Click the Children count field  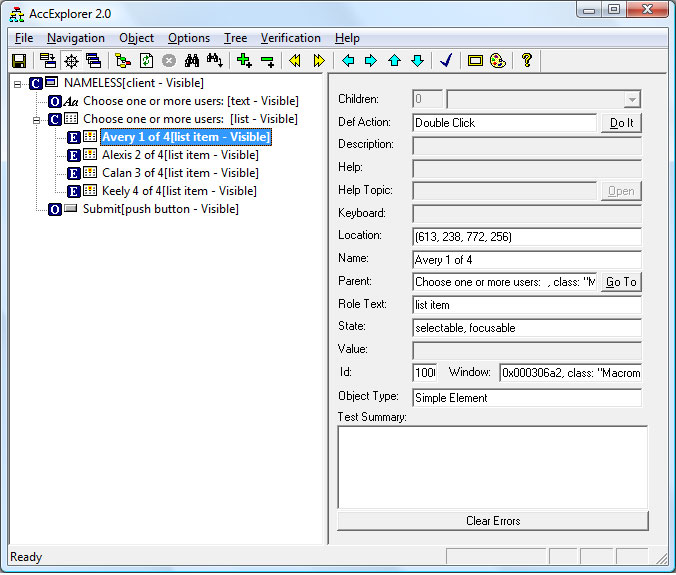(427, 100)
